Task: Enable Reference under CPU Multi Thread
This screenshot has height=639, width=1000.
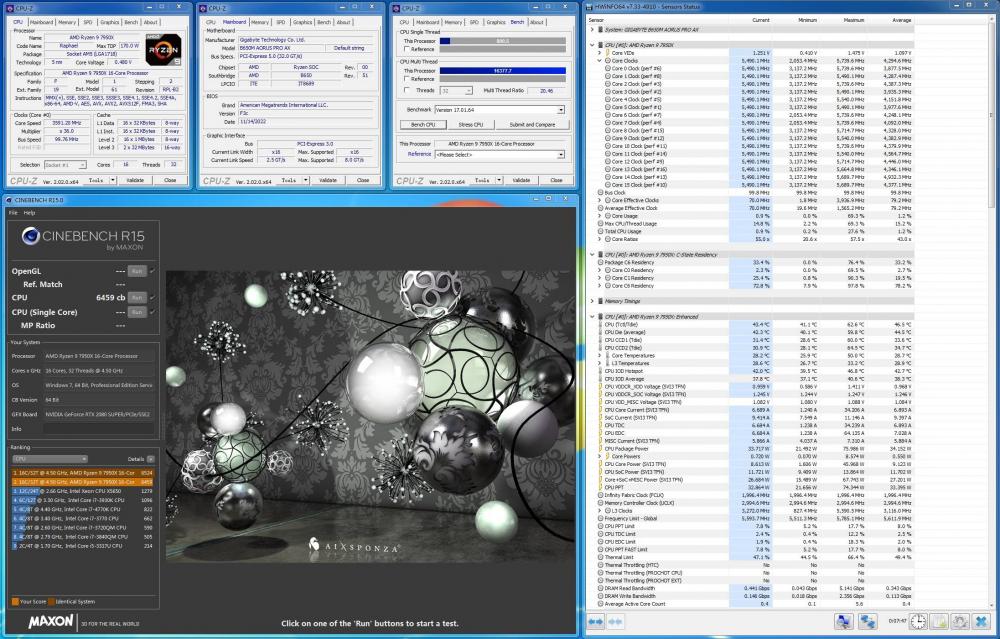Action: [406, 78]
